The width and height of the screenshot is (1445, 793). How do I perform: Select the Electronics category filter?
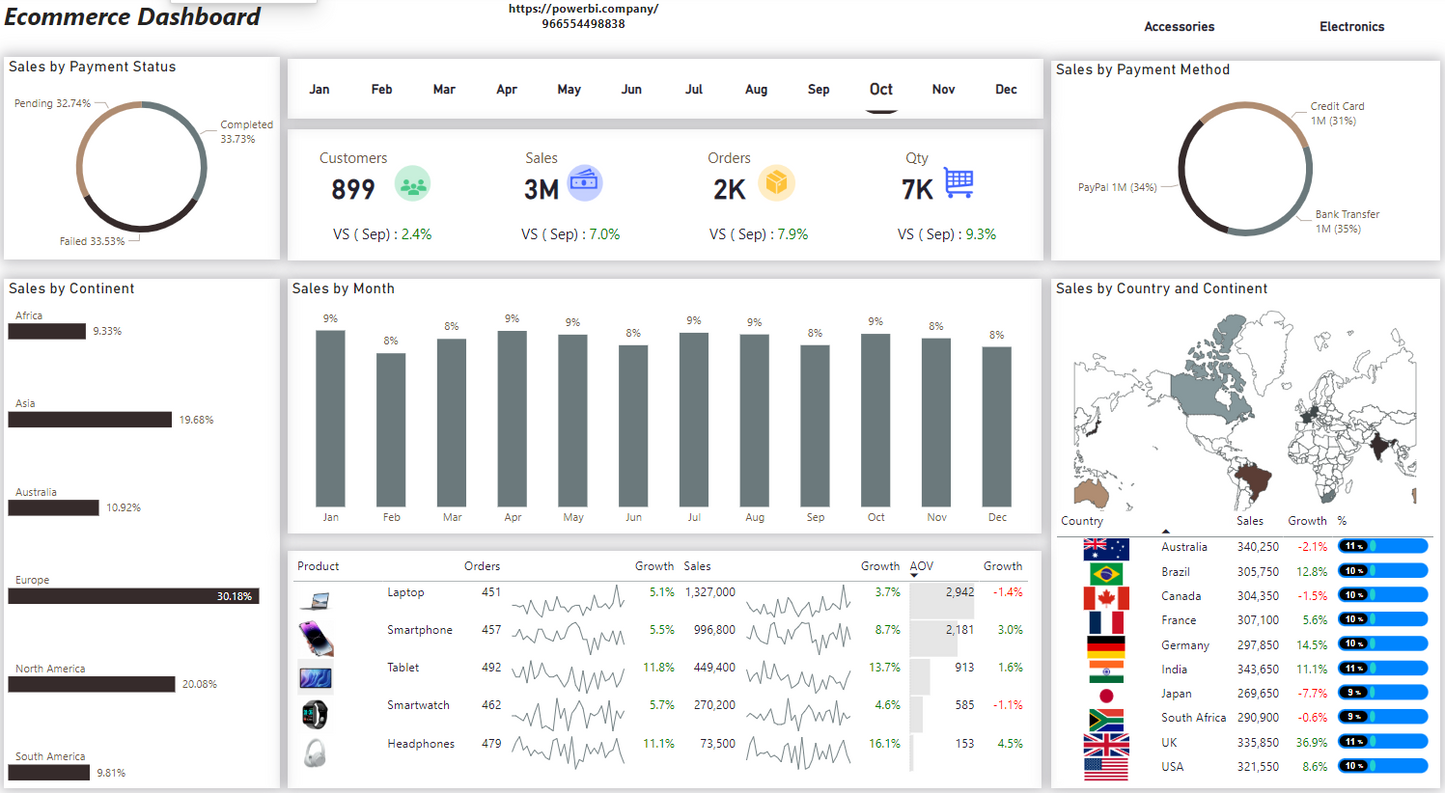(x=1351, y=27)
